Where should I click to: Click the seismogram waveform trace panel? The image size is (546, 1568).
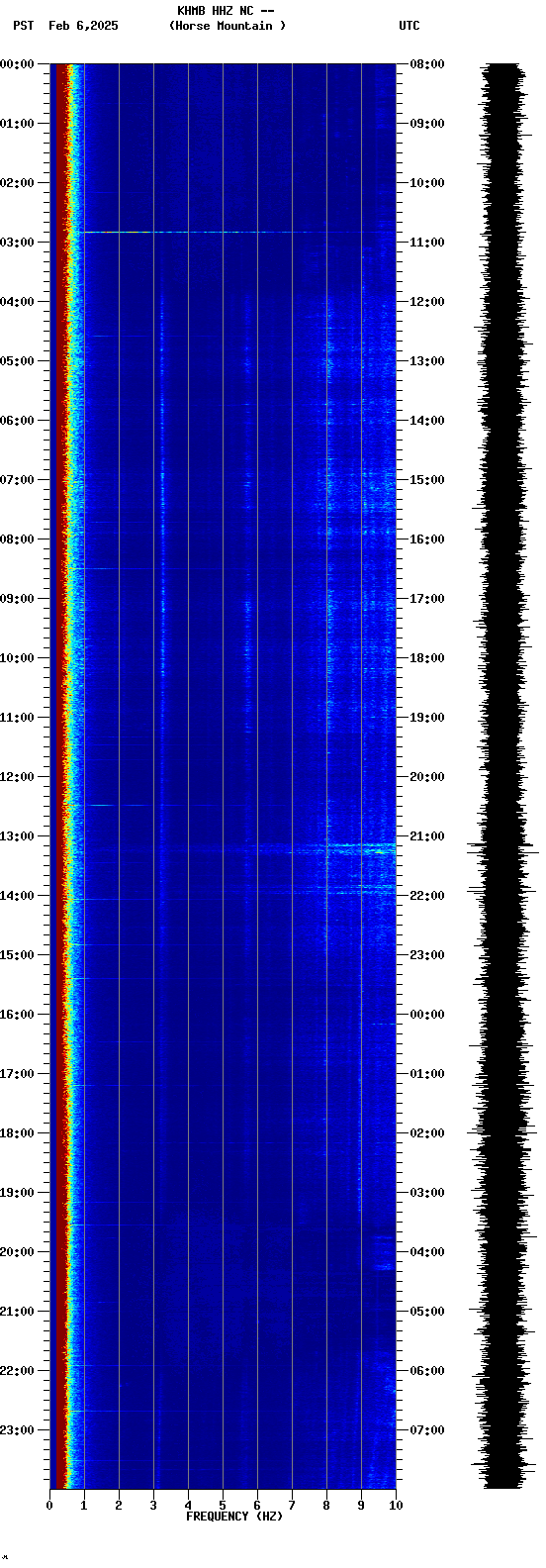503,776
